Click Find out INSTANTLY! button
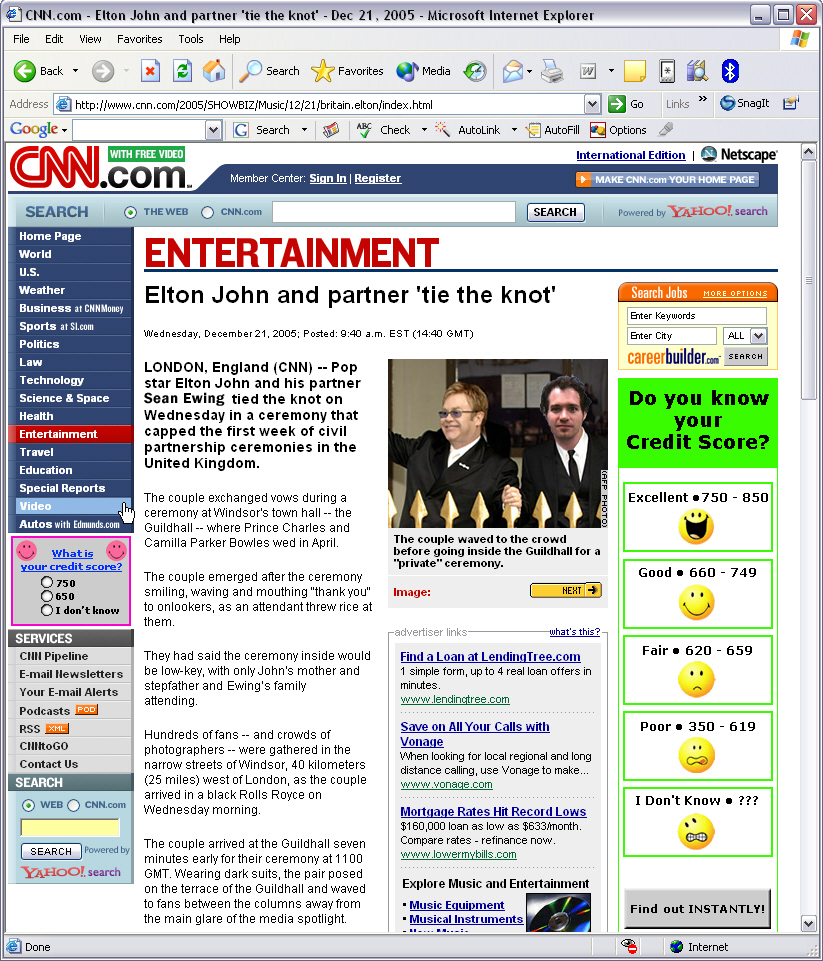823x961 pixels. 697,909
